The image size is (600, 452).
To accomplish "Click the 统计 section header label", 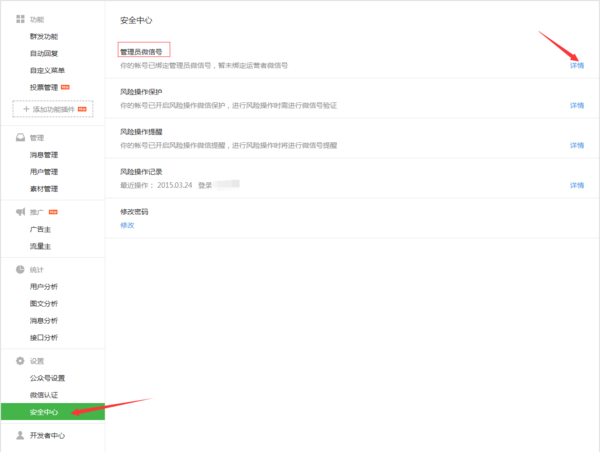I will pyautogui.click(x=37, y=270).
